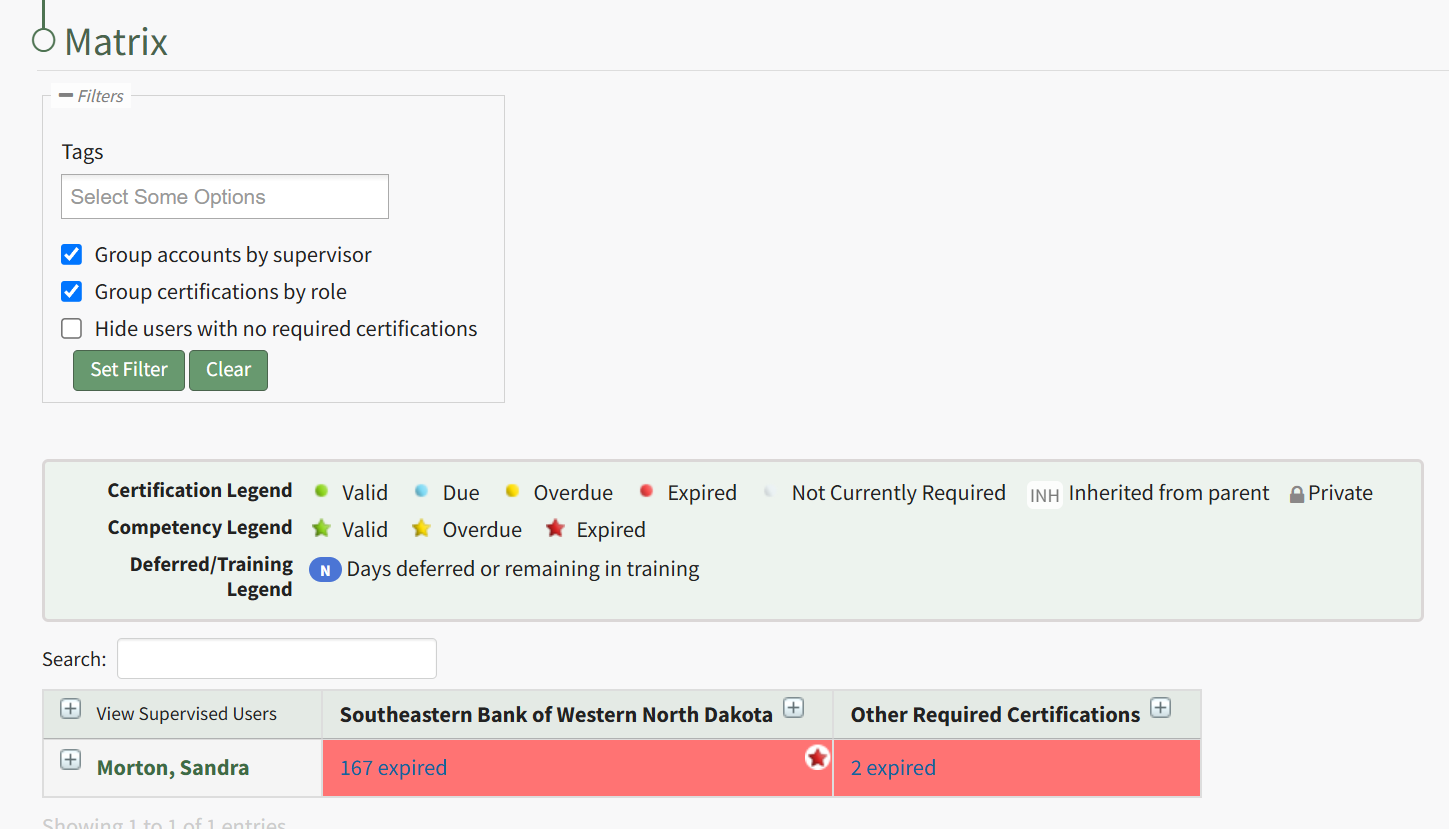Enable Hide users with no required certifications
This screenshot has height=829, width=1449.
[x=72, y=329]
